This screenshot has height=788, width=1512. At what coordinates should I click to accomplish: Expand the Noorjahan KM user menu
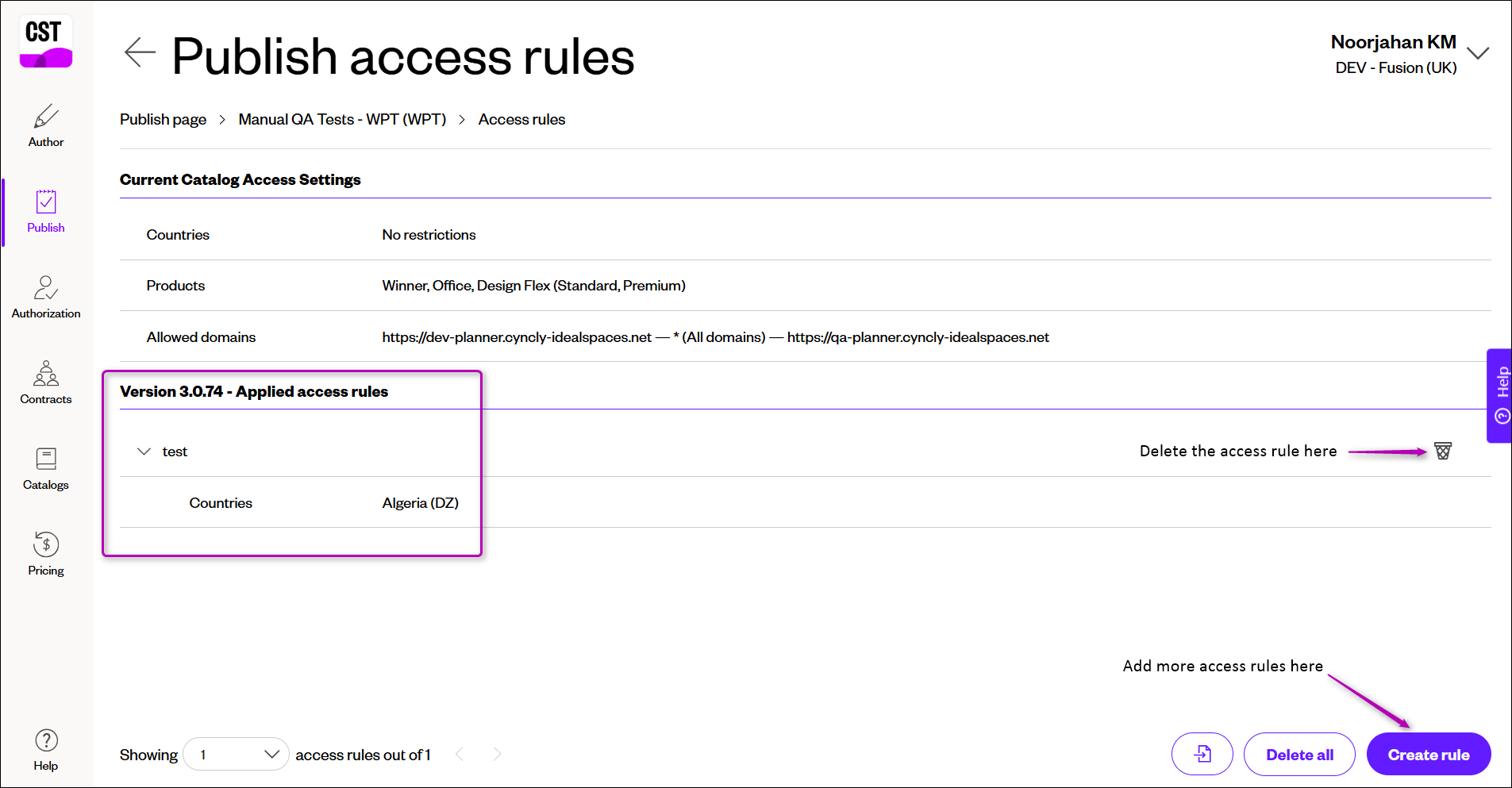(x=1478, y=53)
